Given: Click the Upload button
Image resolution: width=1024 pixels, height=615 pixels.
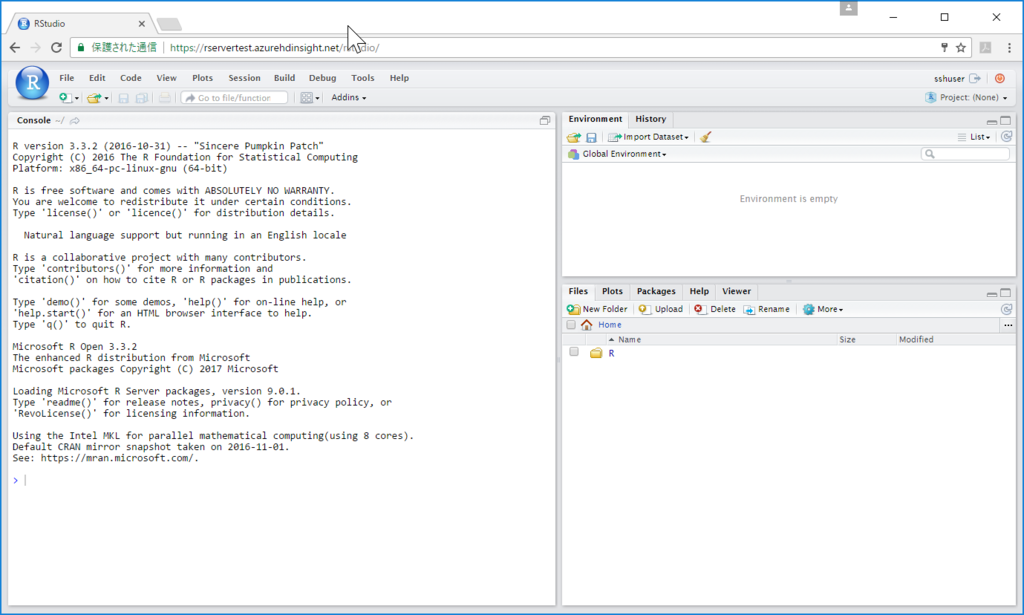Looking at the screenshot, I should [x=661, y=309].
